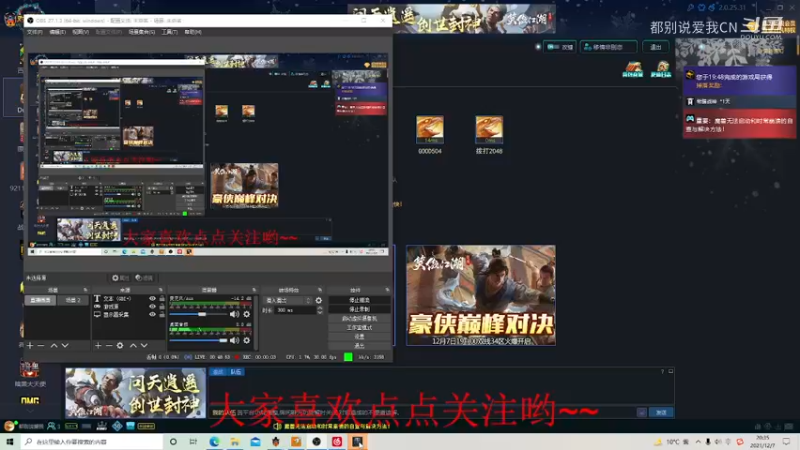This screenshot has width=800, height=450.
Task: Open the Help menu in OBS
Action: tap(193, 32)
